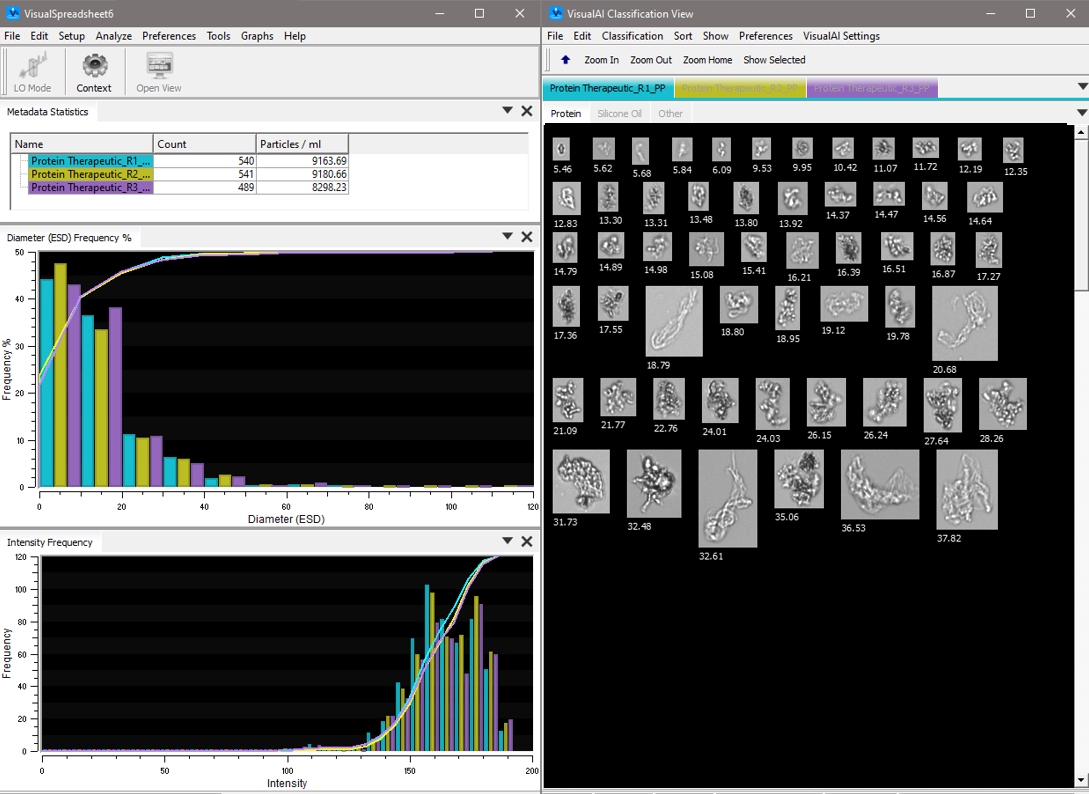
Task: Select the Protein Therapeutic_R2_PP dataset tab
Action: tap(740, 88)
